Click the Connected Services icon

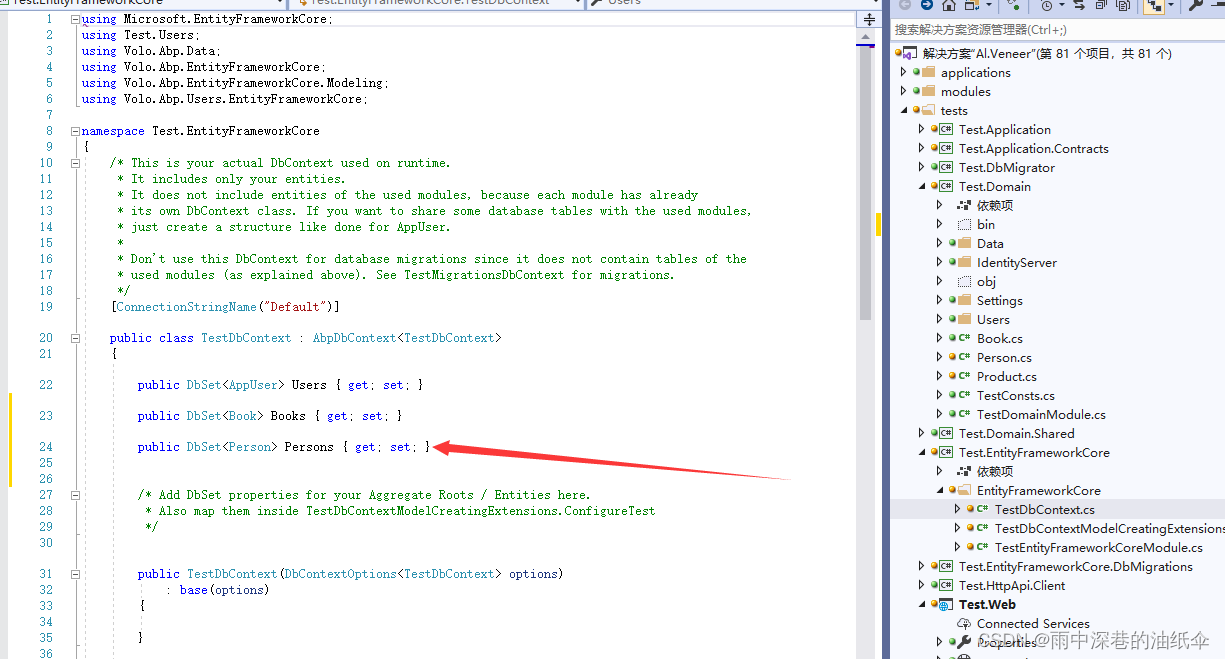coord(964,623)
